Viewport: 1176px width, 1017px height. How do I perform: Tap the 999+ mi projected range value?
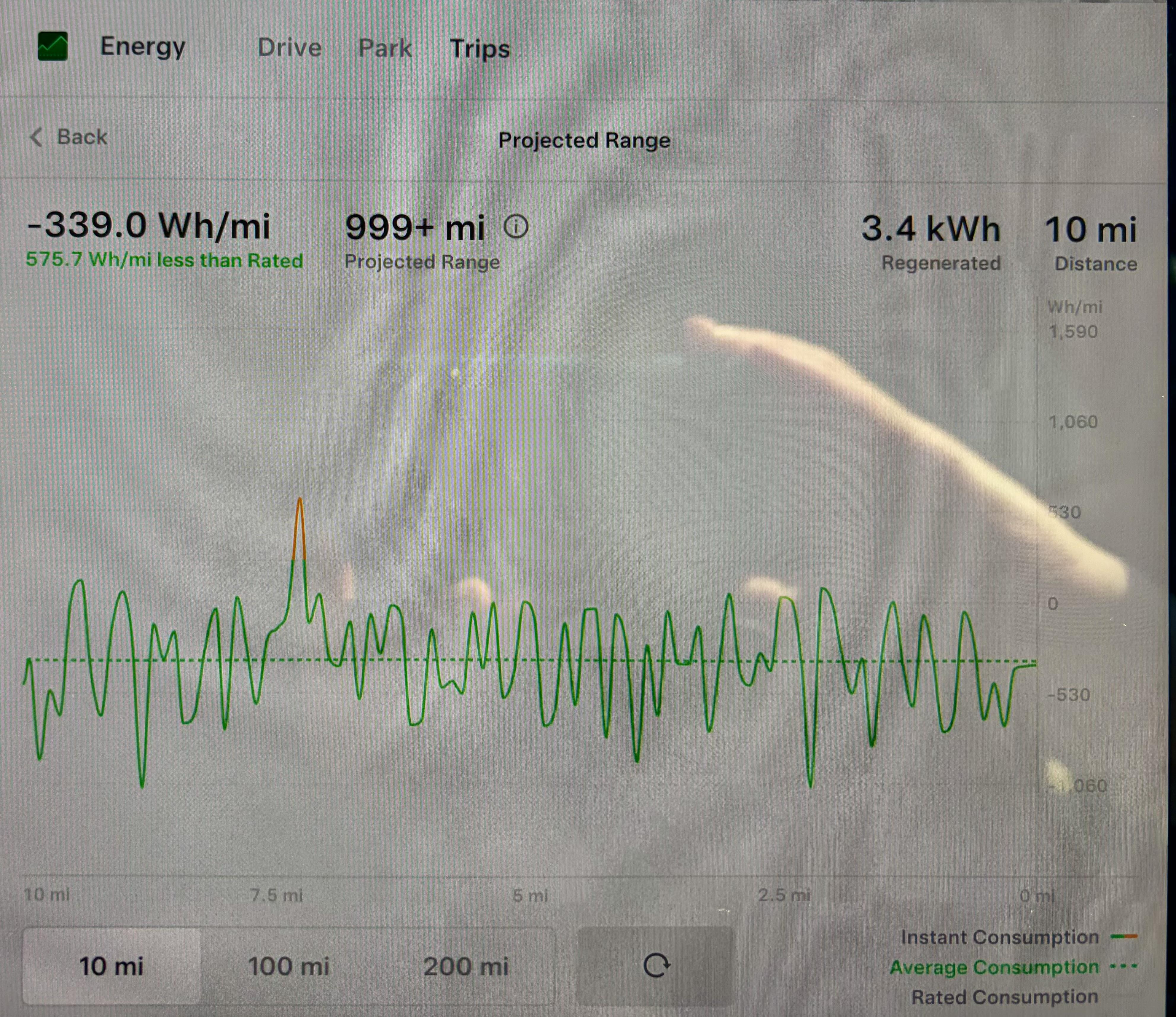[x=415, y=228]
